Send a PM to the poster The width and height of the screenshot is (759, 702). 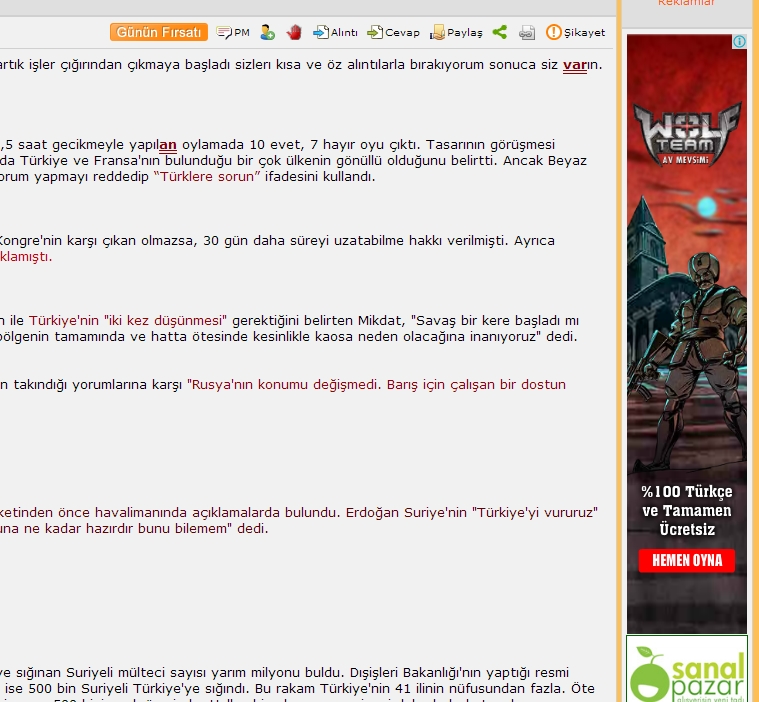233,32
